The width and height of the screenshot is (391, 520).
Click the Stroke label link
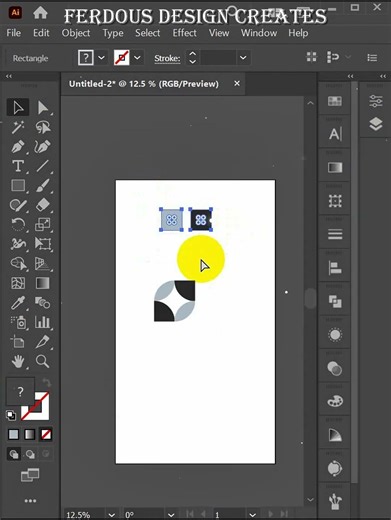coord(167,59)
